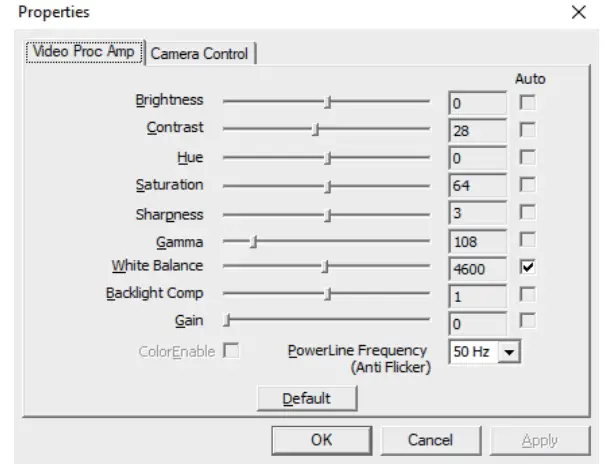607x464 pixels.
Task: Click the Sharpness slider handle
Action: [x=328, y=214]
